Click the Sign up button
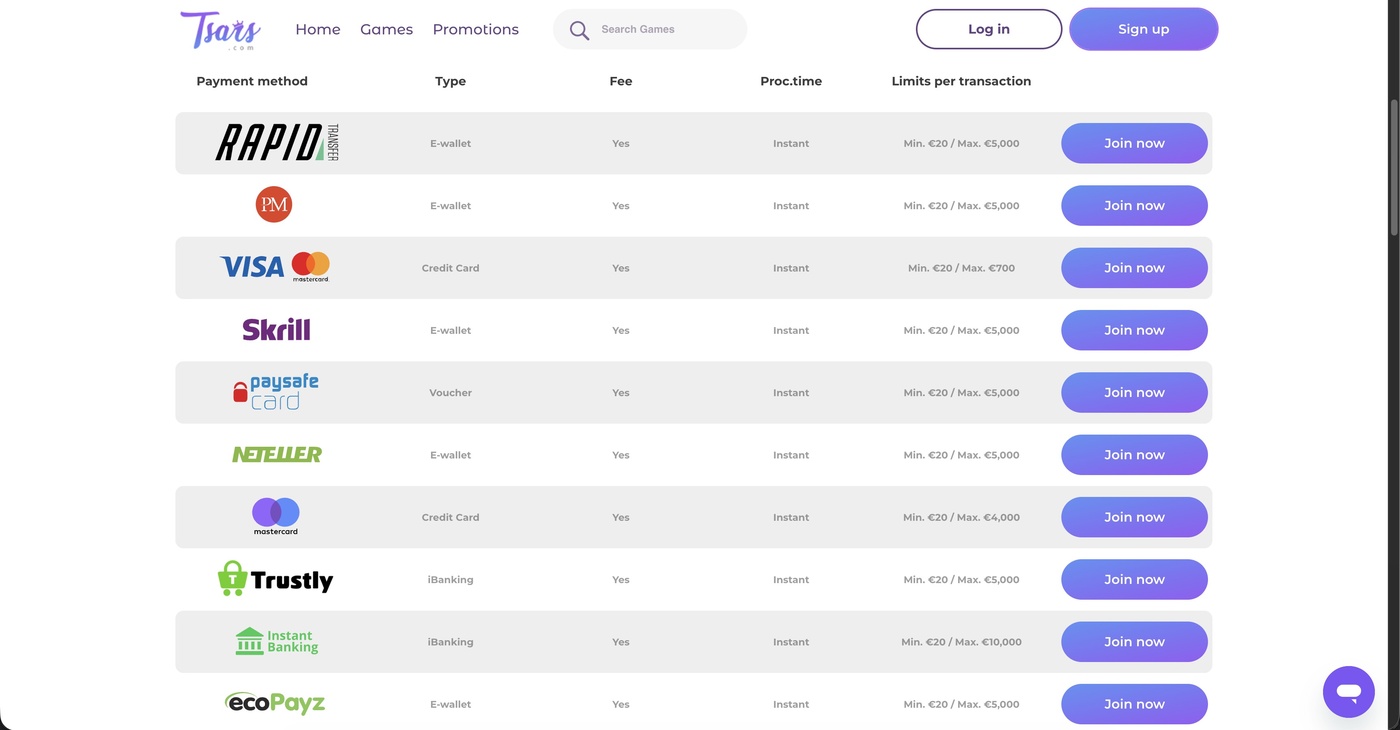 (1144, 29)
